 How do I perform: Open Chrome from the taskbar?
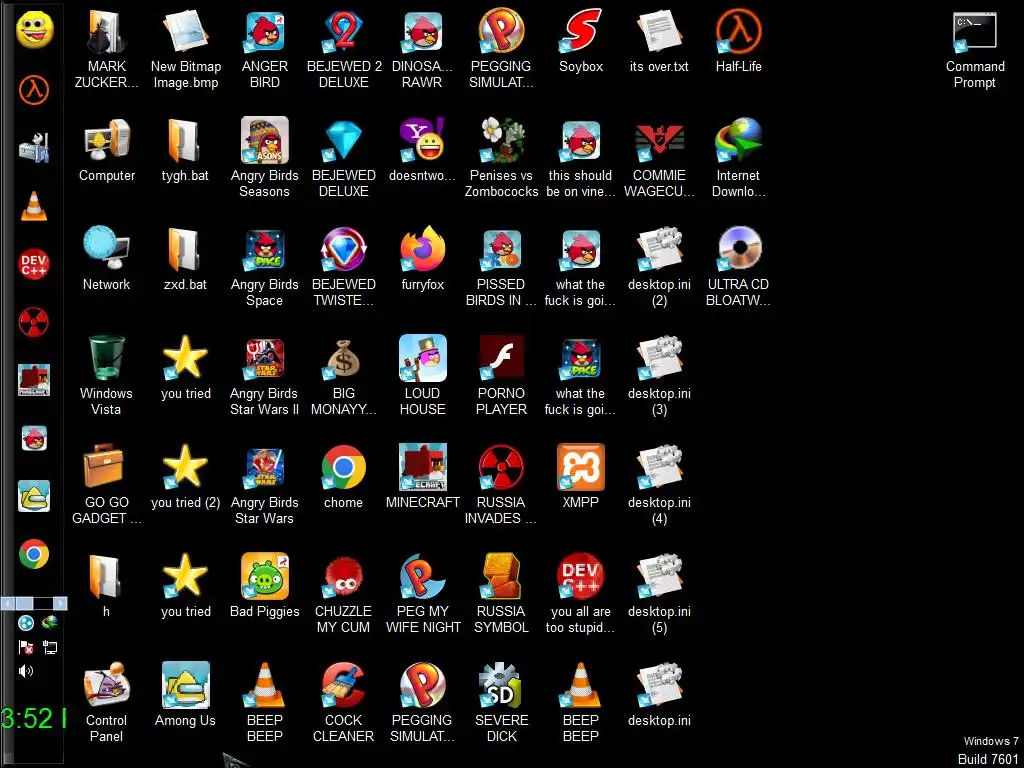point(34,554)
